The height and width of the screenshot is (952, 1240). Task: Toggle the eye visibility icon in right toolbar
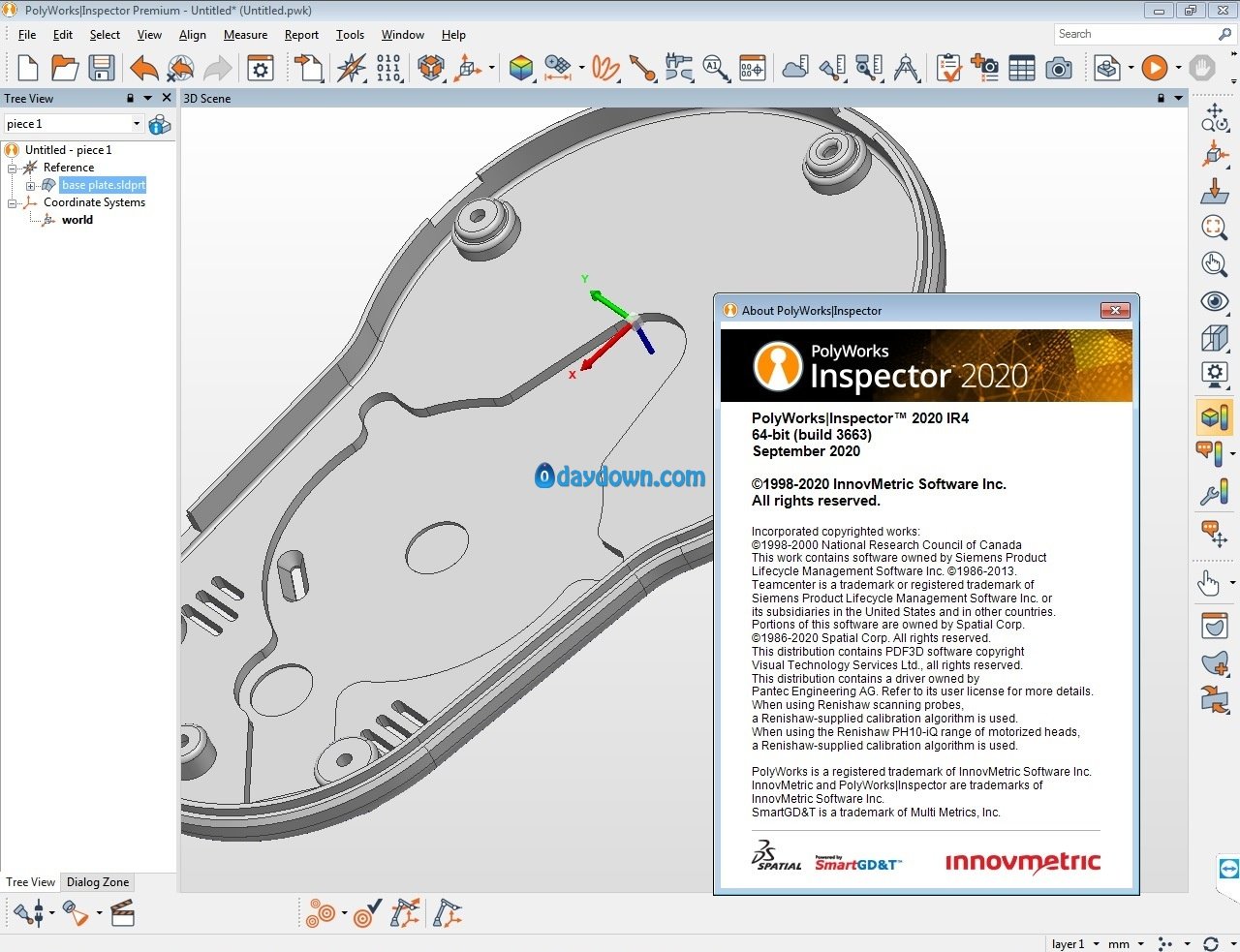[x=1214, y=301]
